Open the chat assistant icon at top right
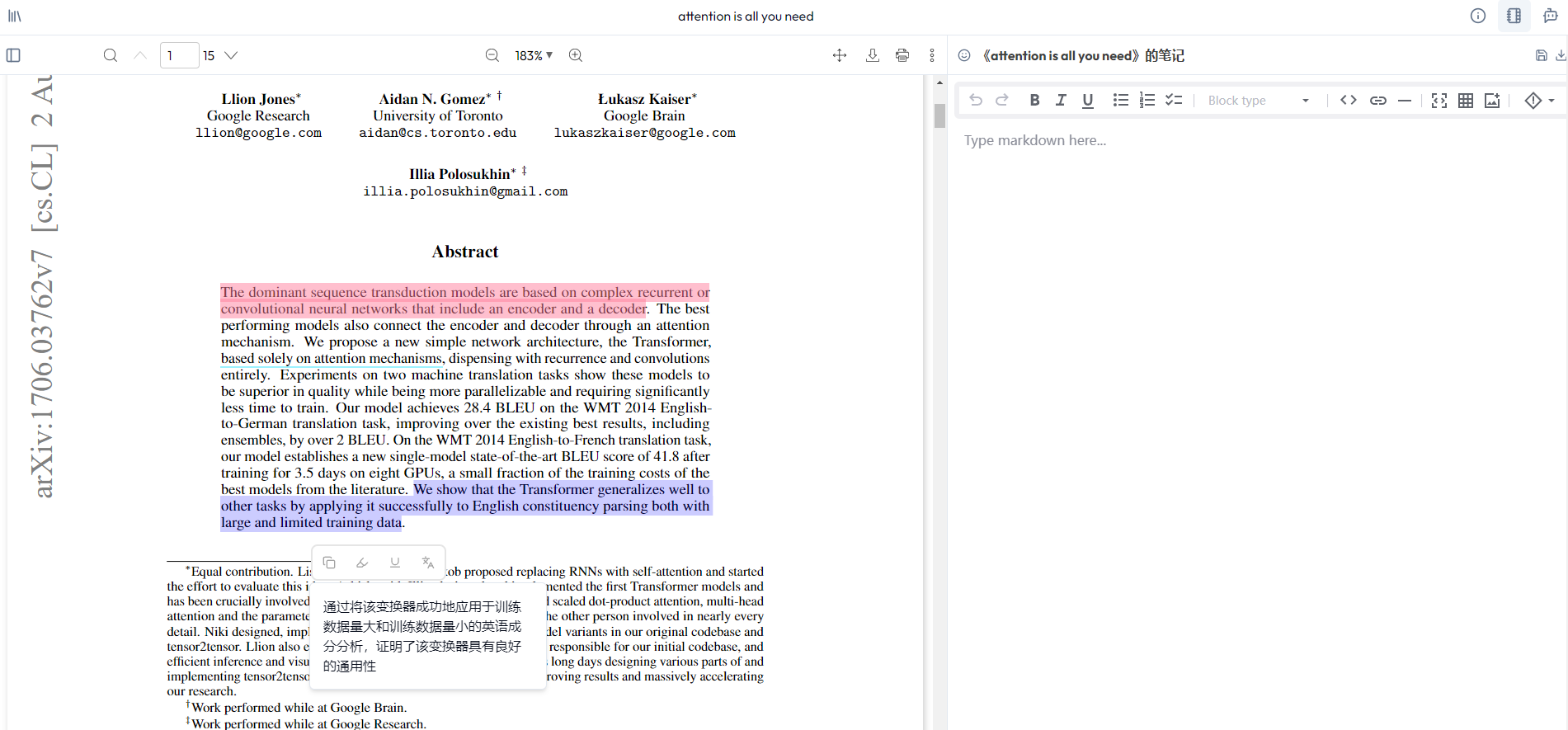 [x=1550, y=16]
